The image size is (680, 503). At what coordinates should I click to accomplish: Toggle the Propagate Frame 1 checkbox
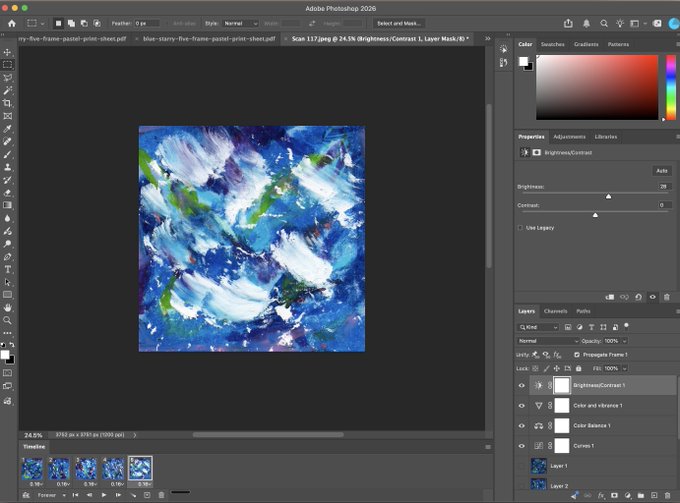[x=577, y=355]
